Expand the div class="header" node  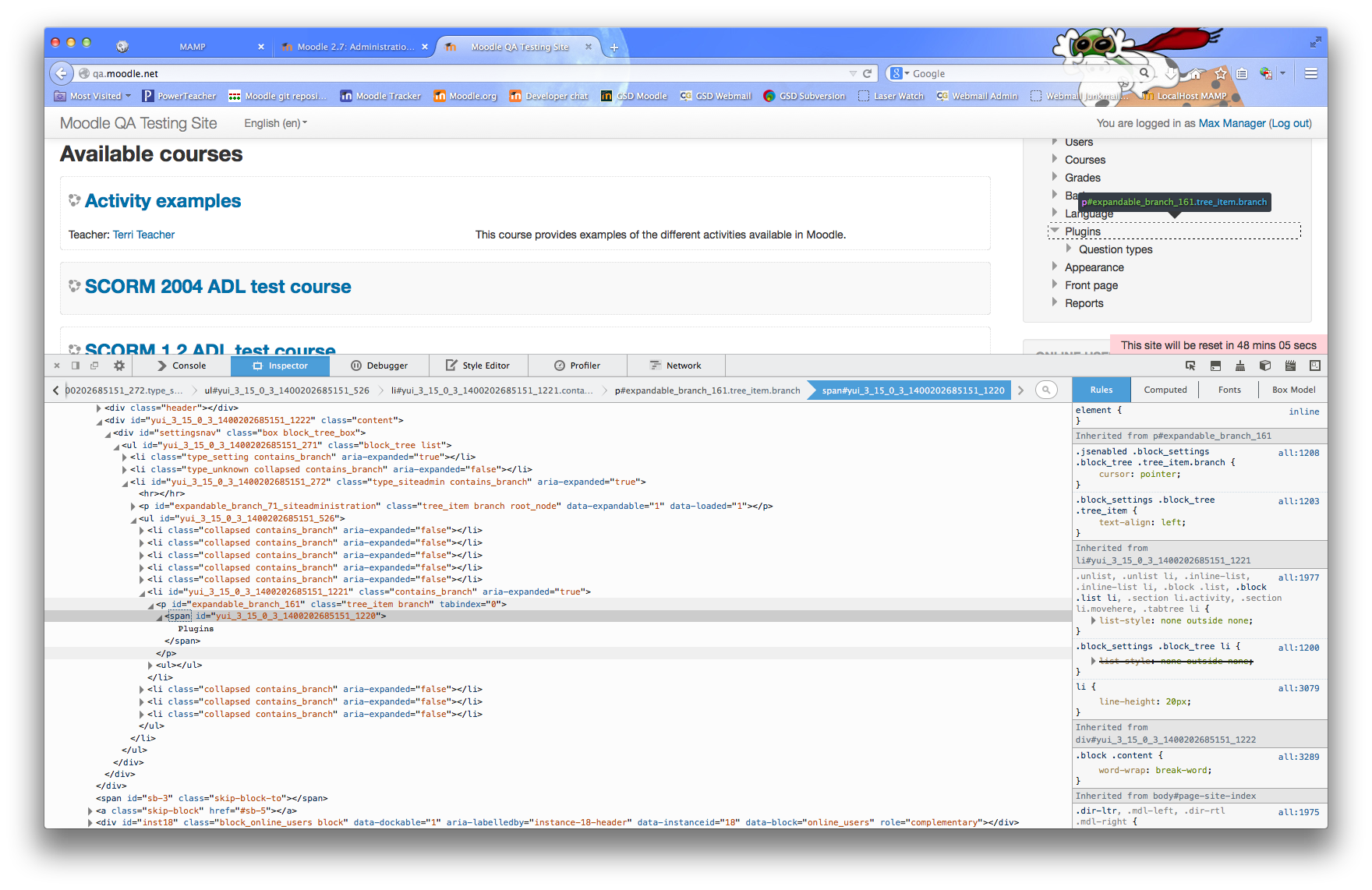coord(99,408)
